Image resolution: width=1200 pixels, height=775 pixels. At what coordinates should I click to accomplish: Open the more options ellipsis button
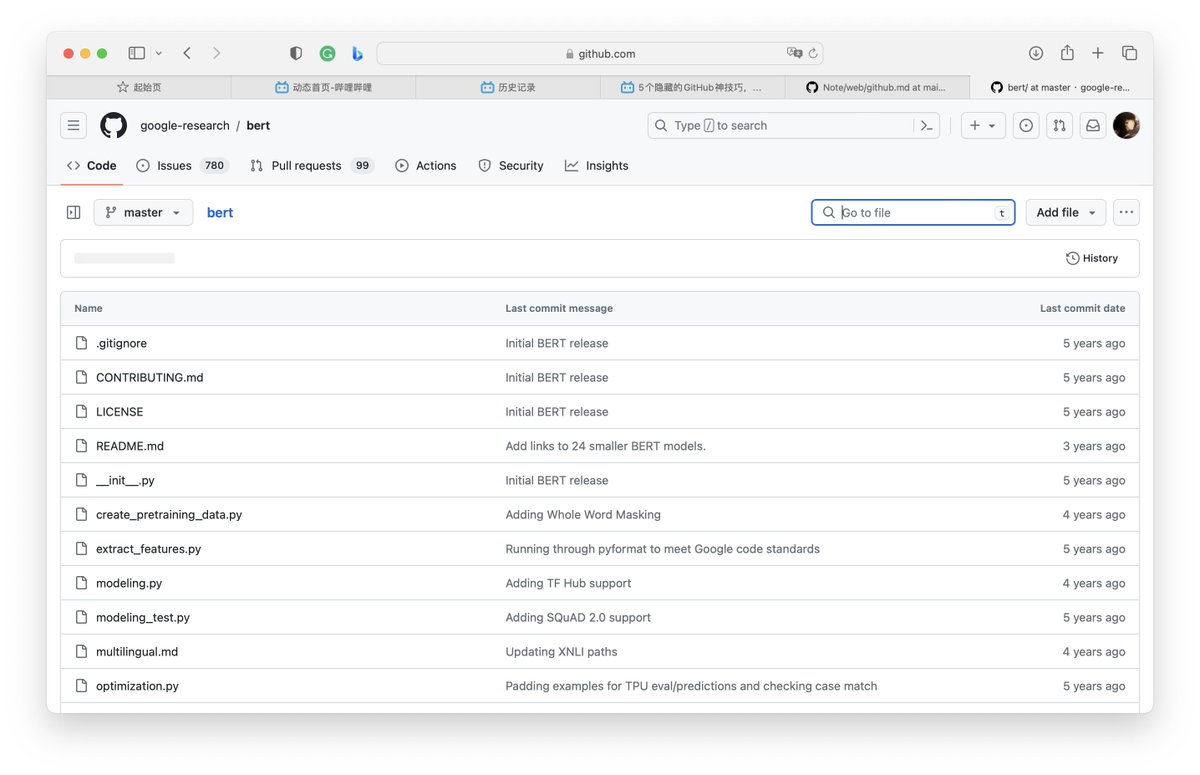coord(1126,213)
